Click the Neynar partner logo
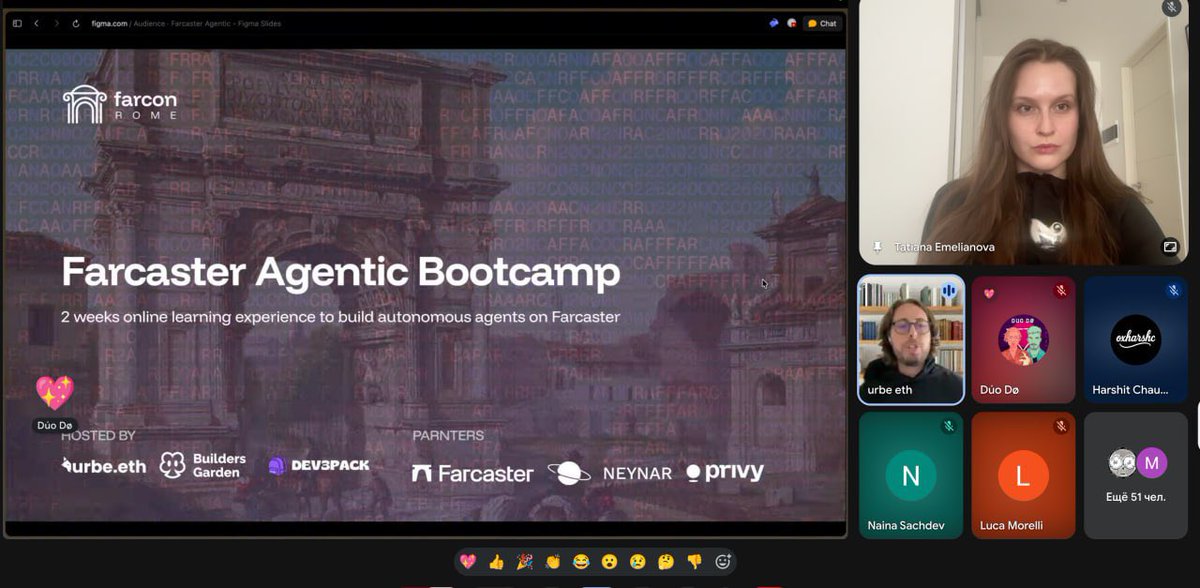The height and width of the screenshot is (588, 1200). (x=610, y=473)
